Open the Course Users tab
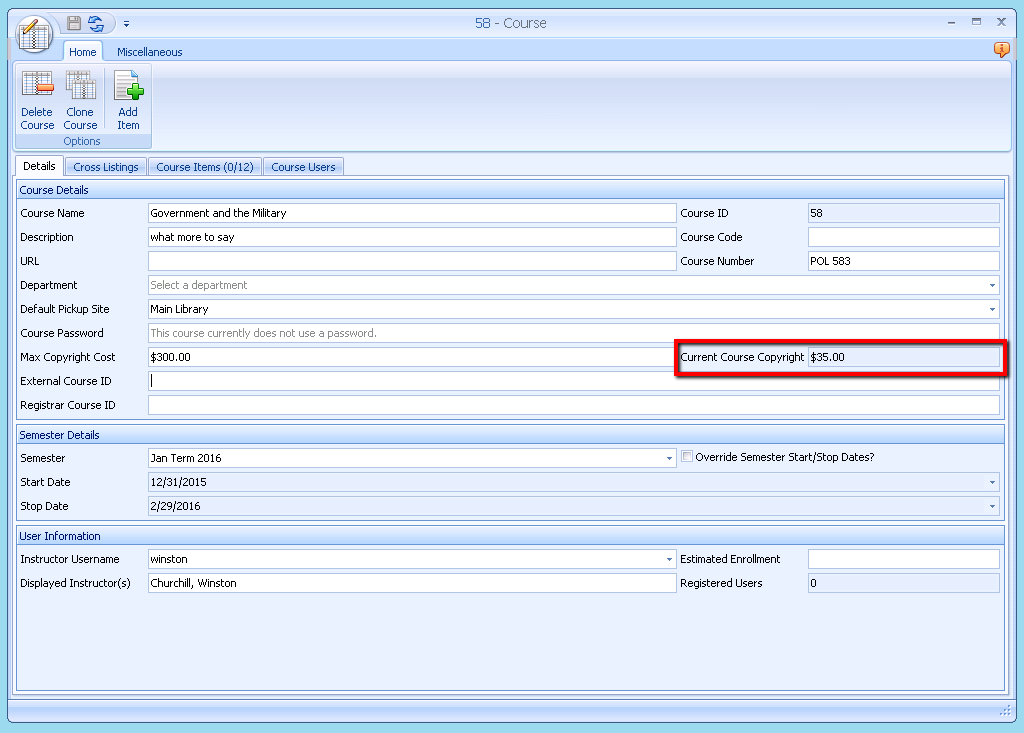 [303, 167]
